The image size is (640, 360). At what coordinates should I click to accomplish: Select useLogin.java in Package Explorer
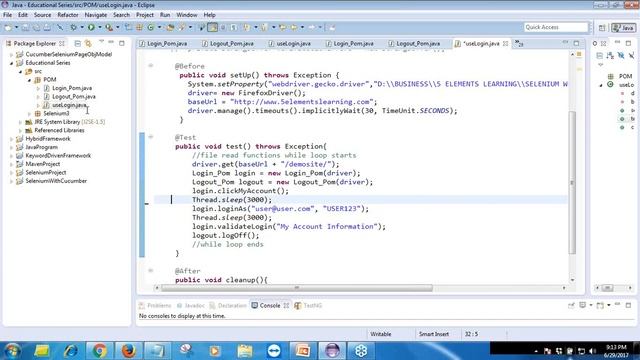69,105
